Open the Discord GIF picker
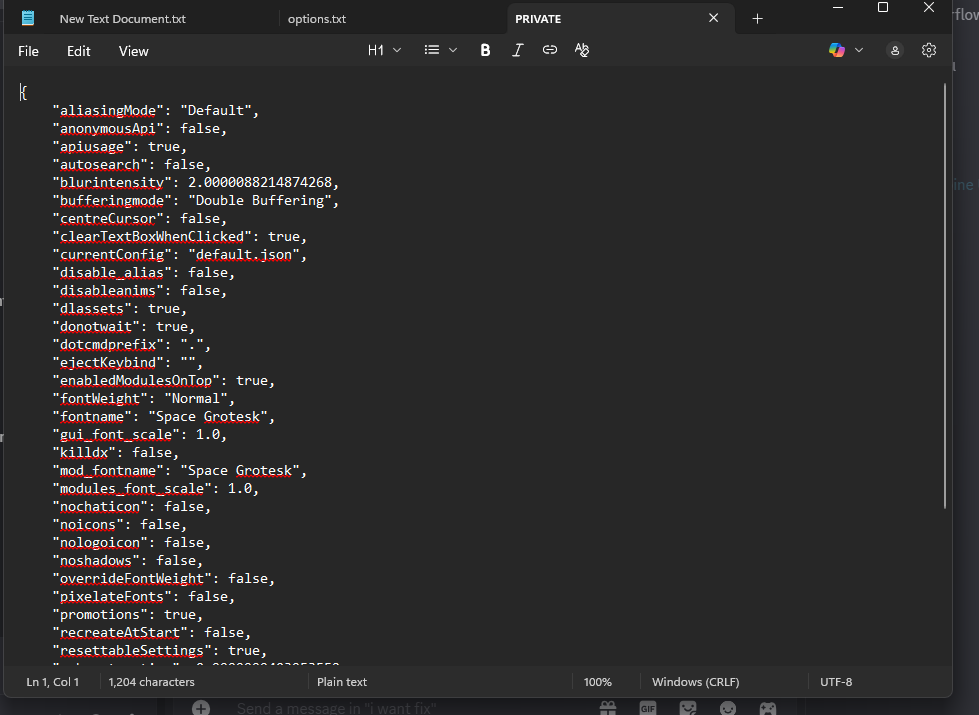 pos(647,708)
